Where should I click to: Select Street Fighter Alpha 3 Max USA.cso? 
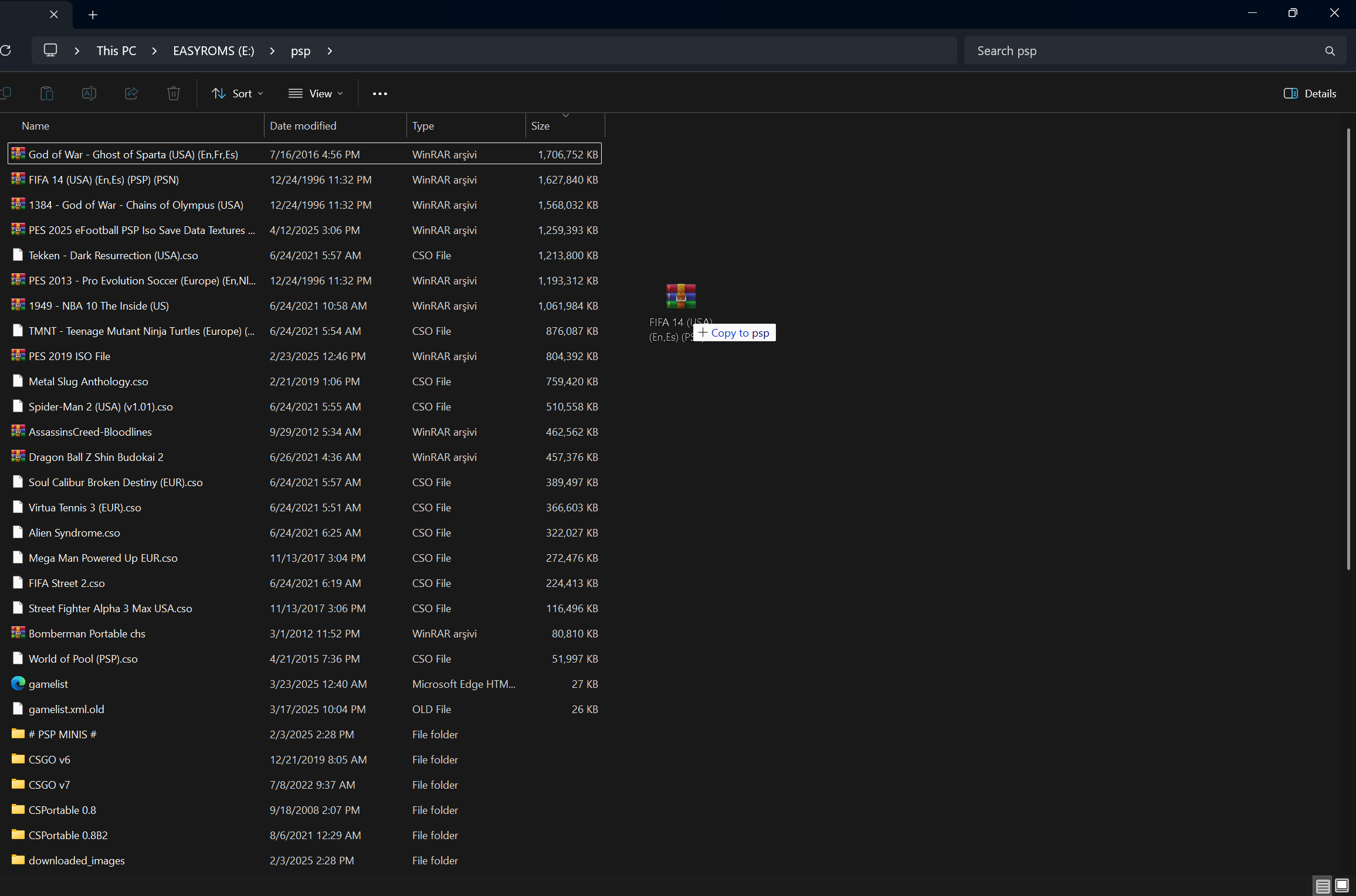pyautogui.click(x=304, y=608)
